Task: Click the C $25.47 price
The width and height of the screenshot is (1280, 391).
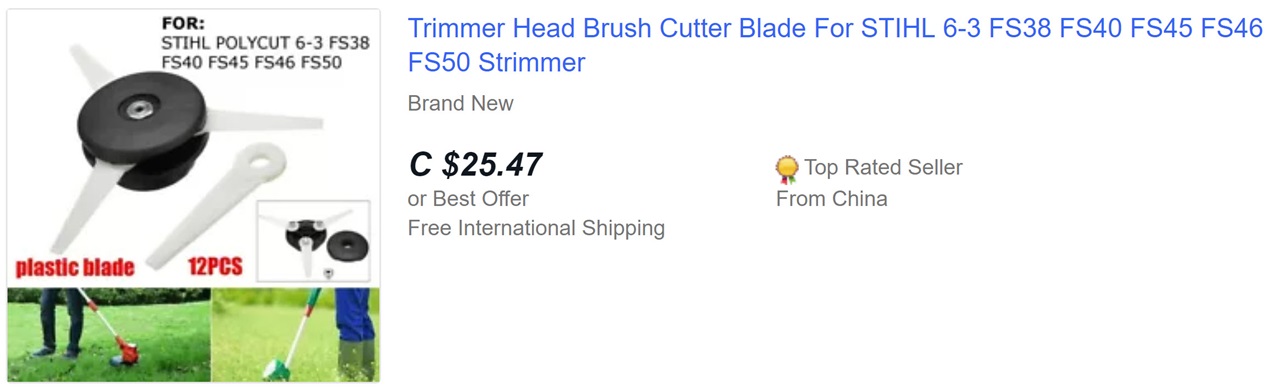Action: tap(476, 164)
